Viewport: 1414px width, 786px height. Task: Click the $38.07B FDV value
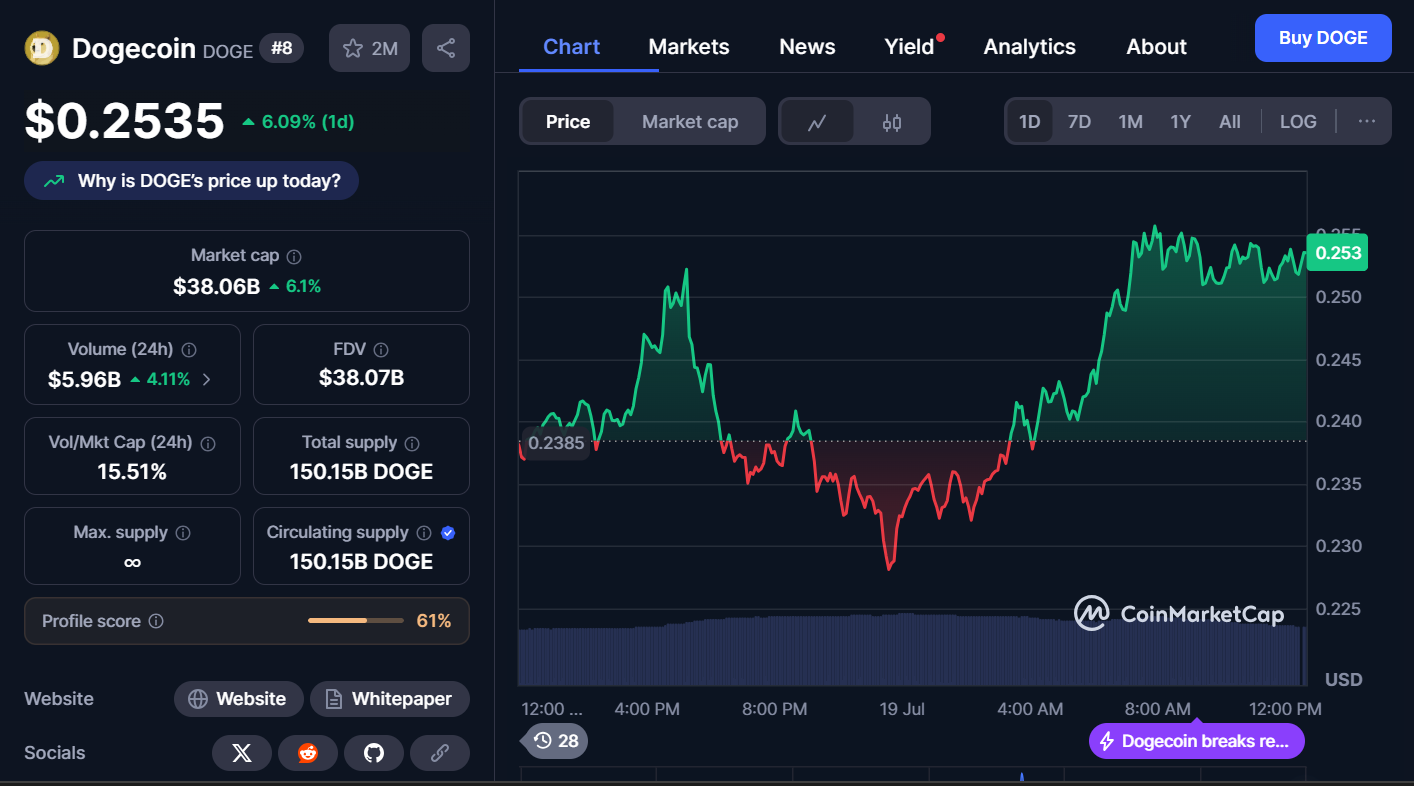click(x=361, y=378)
